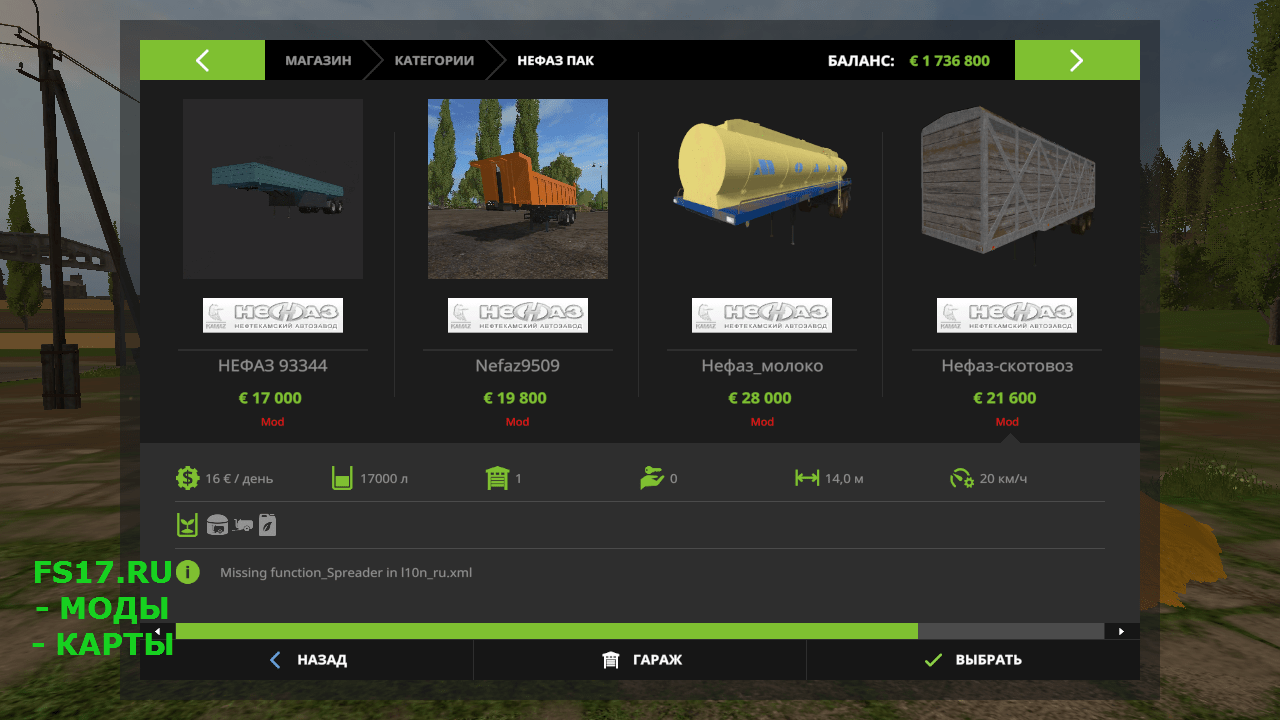Click brand logo under НЕФАЗ 93344
1280x720 pixels.
pos(273,315)
